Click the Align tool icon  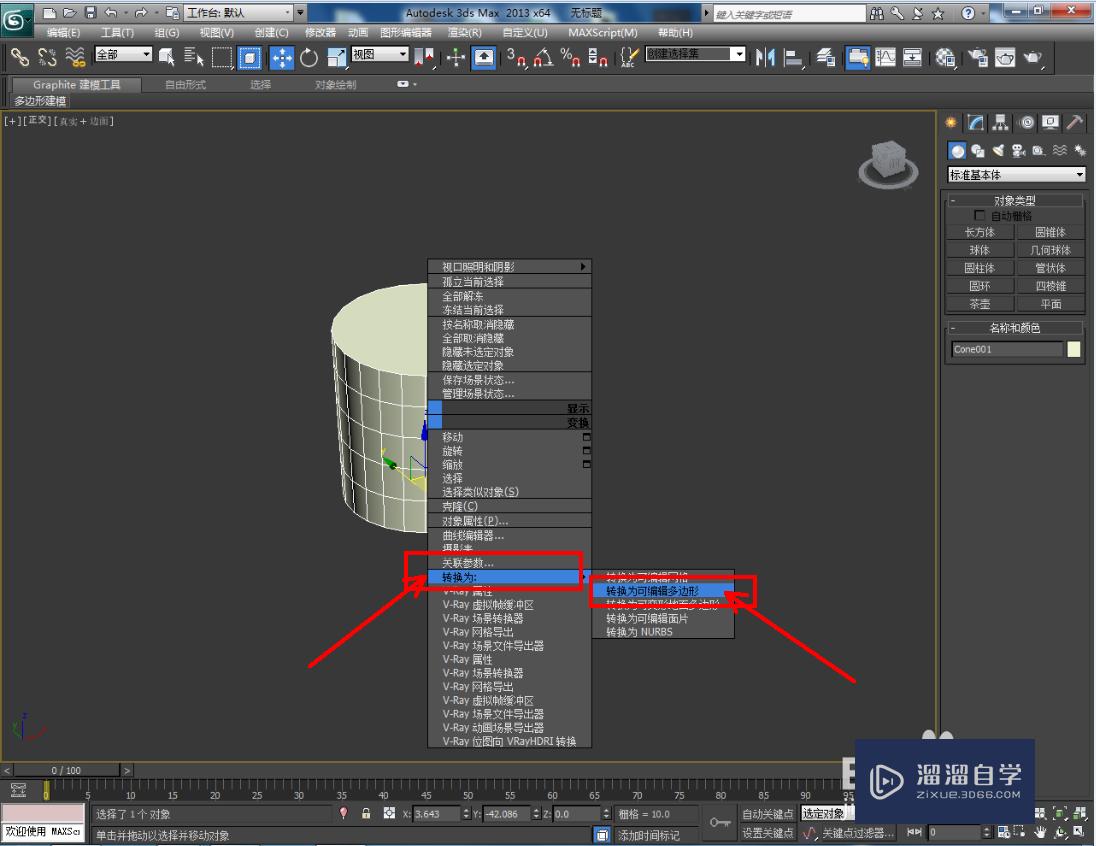click(793, 57)
